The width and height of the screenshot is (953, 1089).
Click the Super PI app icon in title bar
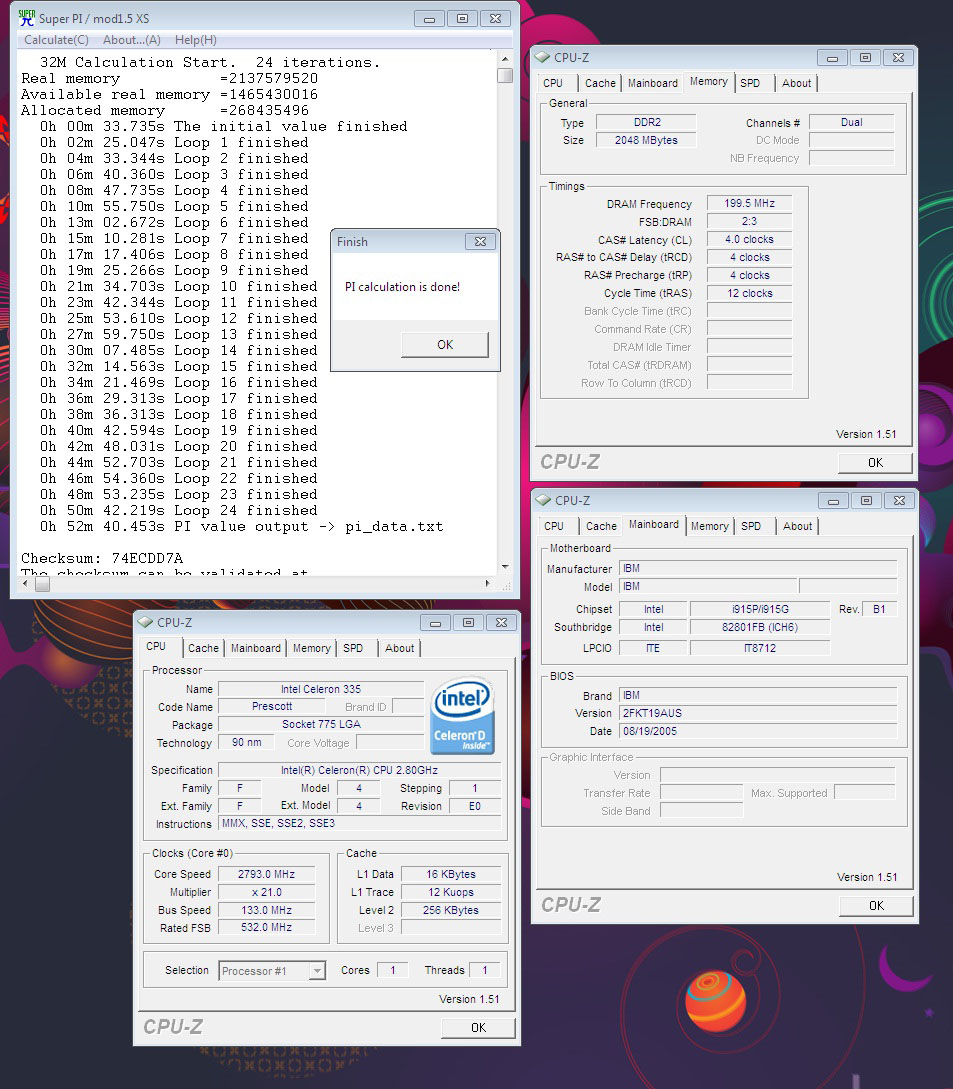pos(26,18)
